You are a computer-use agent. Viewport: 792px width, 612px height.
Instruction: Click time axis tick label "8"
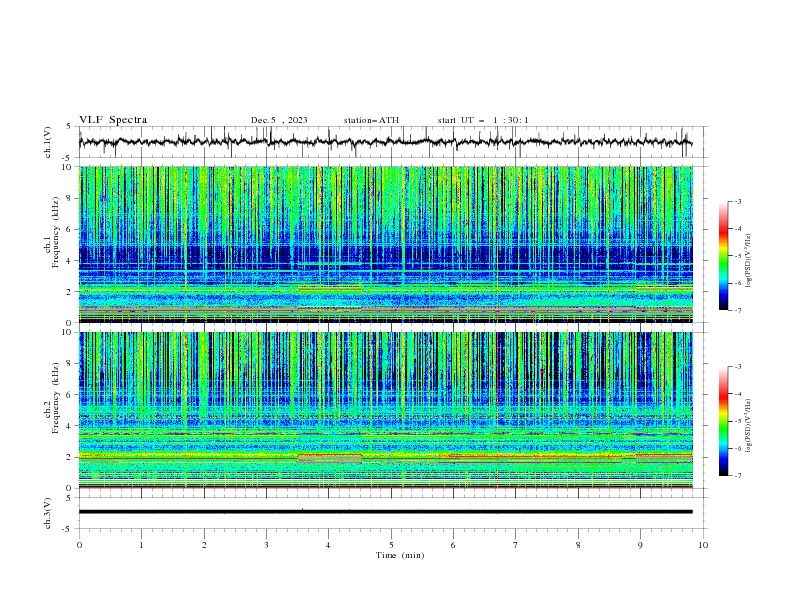(578, 545)
